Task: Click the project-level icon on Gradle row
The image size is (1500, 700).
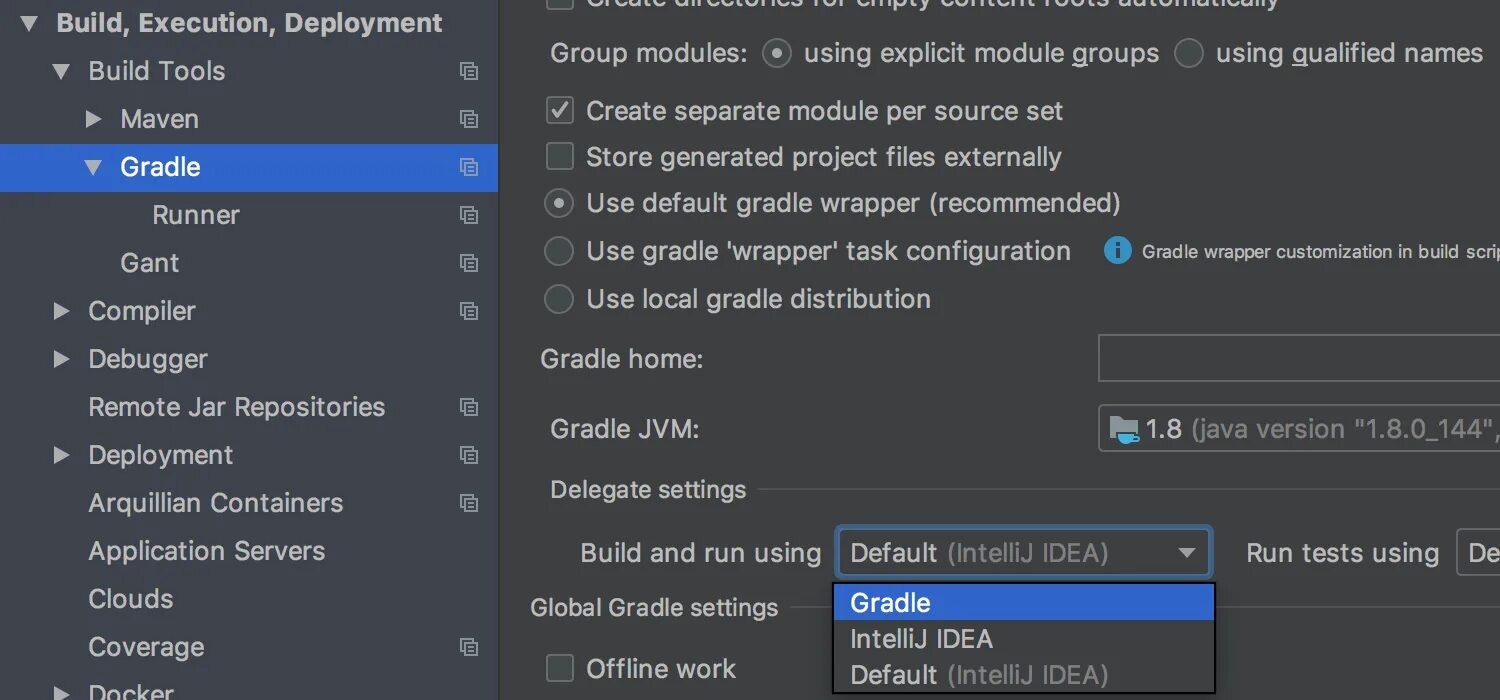Action: (468, 167)
